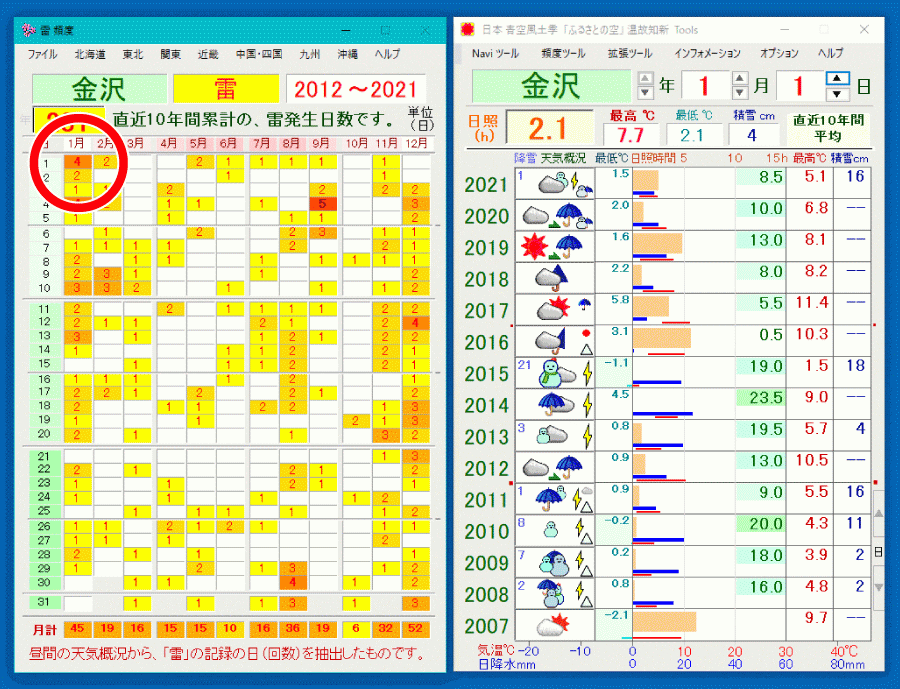Click the 直近10年間 平均 button
Image resolution: width=900 pixels, height=689 pixels.
(828, 127)
